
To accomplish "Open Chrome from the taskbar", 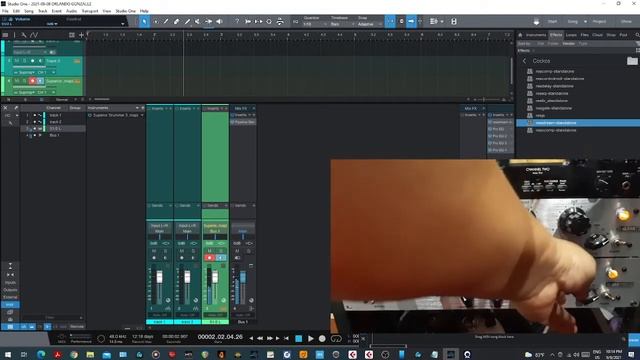I will point(73,354).
